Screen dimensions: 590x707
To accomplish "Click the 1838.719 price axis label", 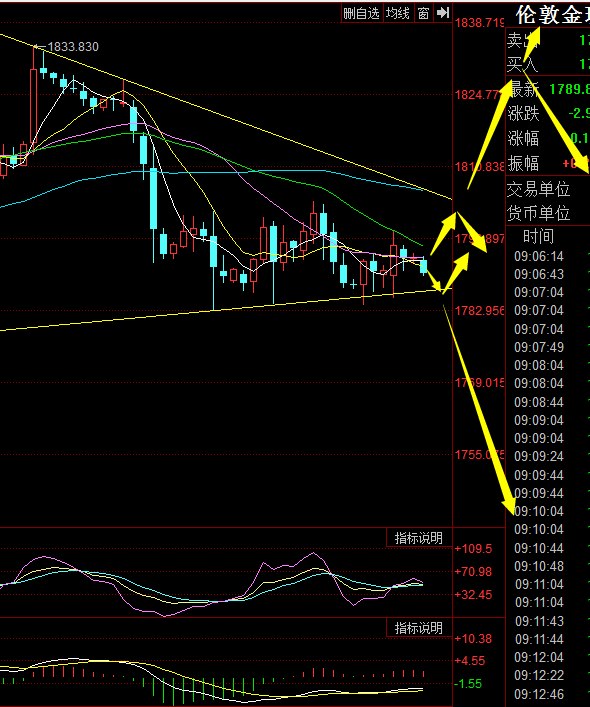I will click(479, 23).
